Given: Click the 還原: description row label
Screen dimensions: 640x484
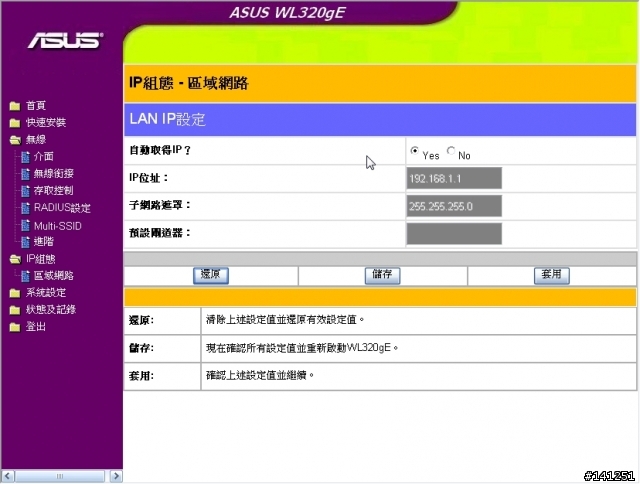Looking at the screenshot, I should pos(141,320).
